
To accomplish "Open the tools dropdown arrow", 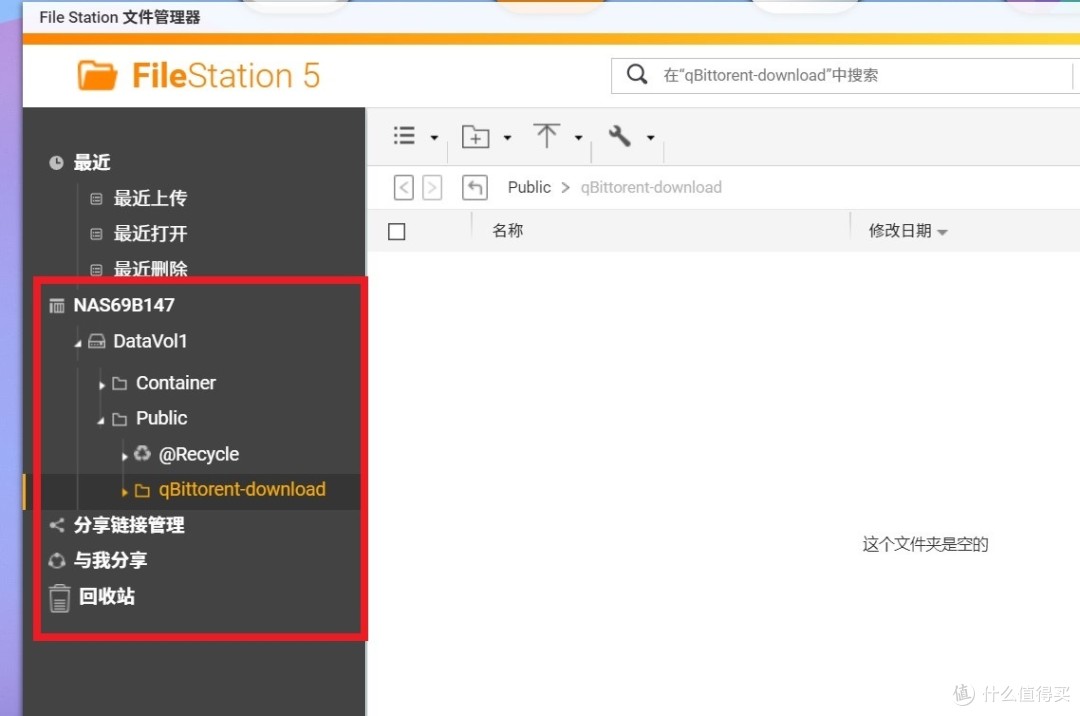I will click(x=650, y=138).
